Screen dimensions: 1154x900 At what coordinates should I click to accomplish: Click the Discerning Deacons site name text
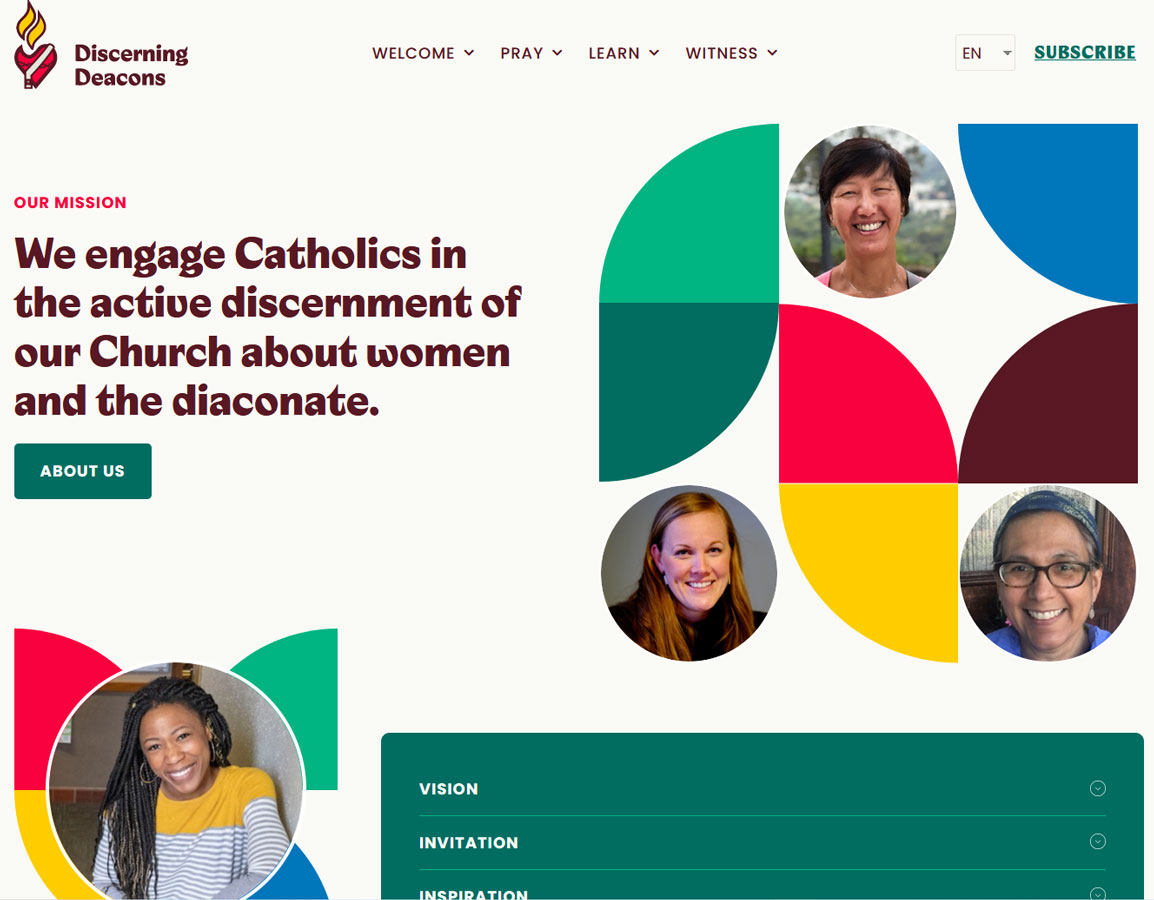coord(131,65)
